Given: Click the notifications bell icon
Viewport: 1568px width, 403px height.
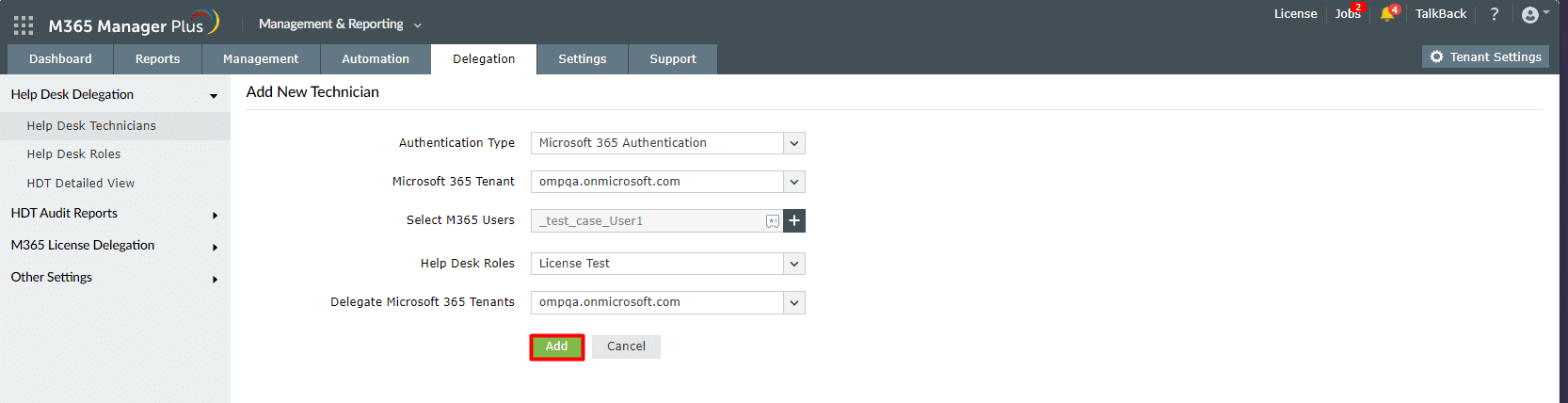Looking at the screenshot, I should point(1386,14).
